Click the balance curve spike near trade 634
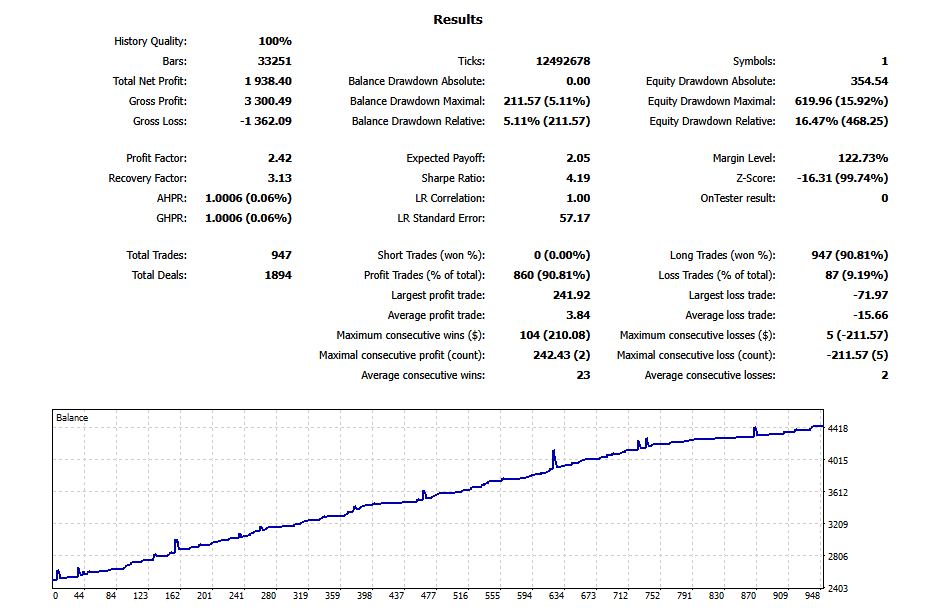 tap(554, 450)
